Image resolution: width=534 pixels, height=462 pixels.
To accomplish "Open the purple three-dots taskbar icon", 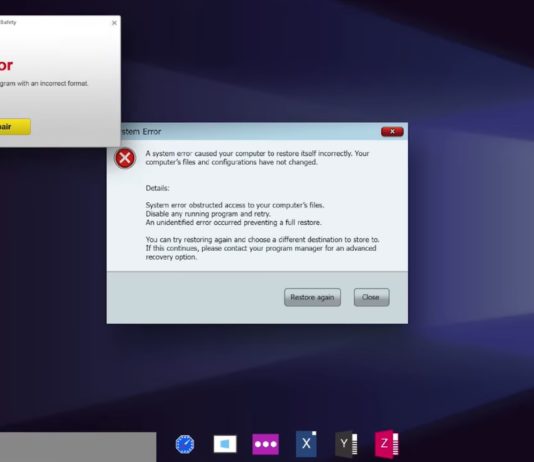I will point(265,444).
